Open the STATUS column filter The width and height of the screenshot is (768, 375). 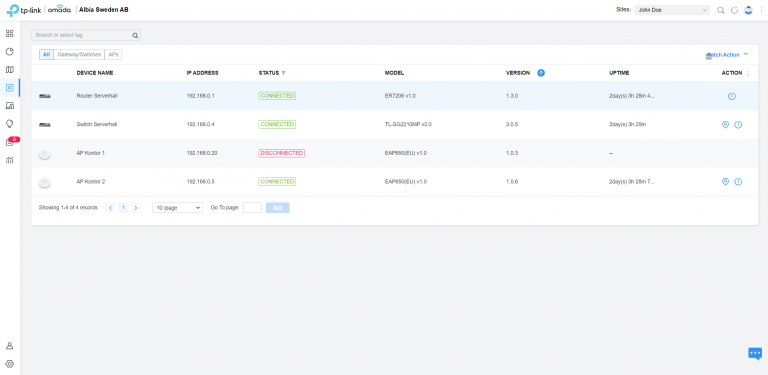coord(284,73)
